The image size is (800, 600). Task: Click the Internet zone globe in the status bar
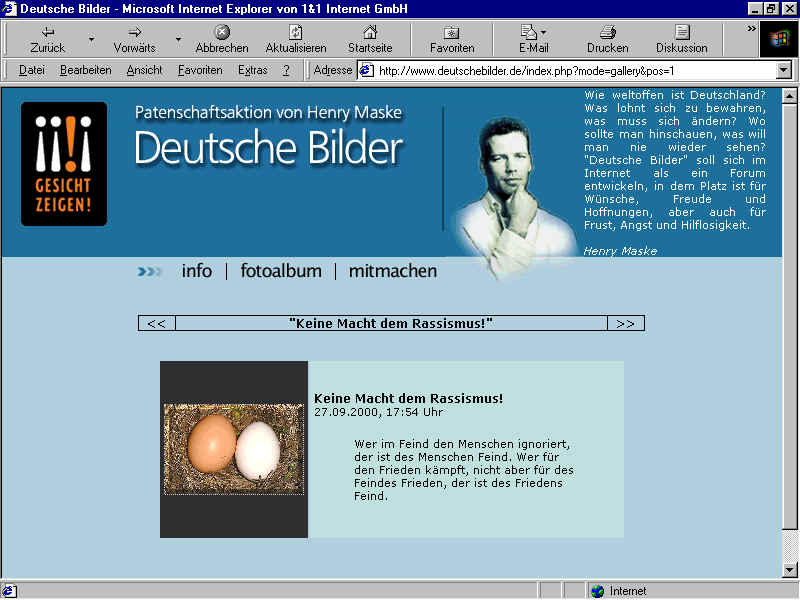point(597,591)
